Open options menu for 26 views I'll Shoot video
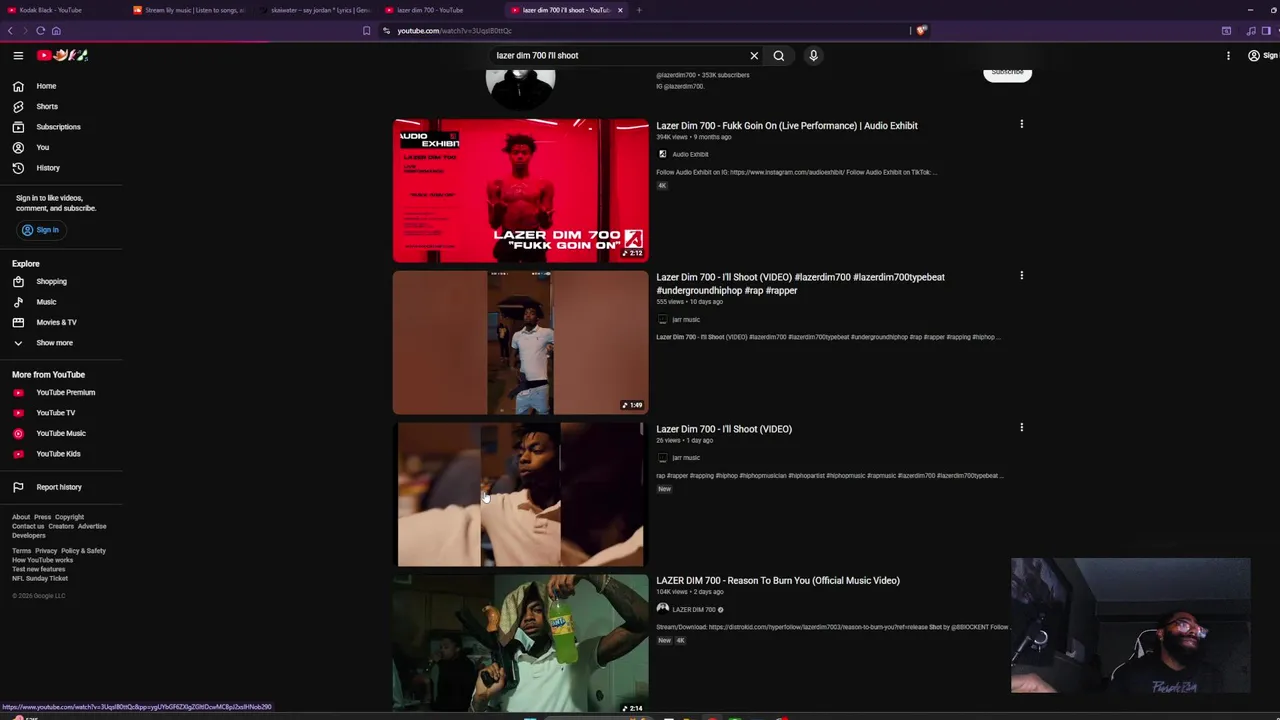 pos(1021,428)
